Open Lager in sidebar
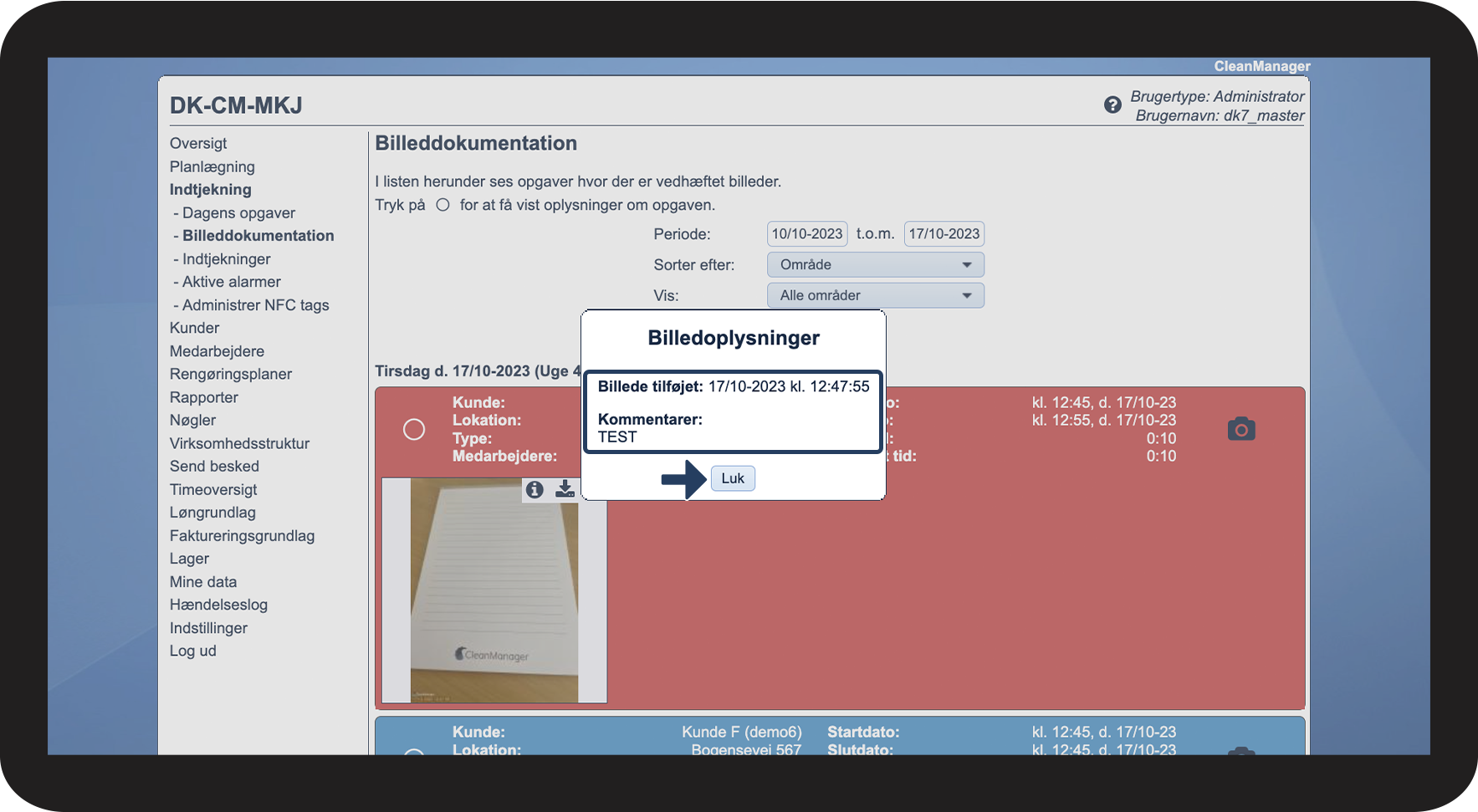This screenshot has height=812, width=1478. tap(190, 559)
